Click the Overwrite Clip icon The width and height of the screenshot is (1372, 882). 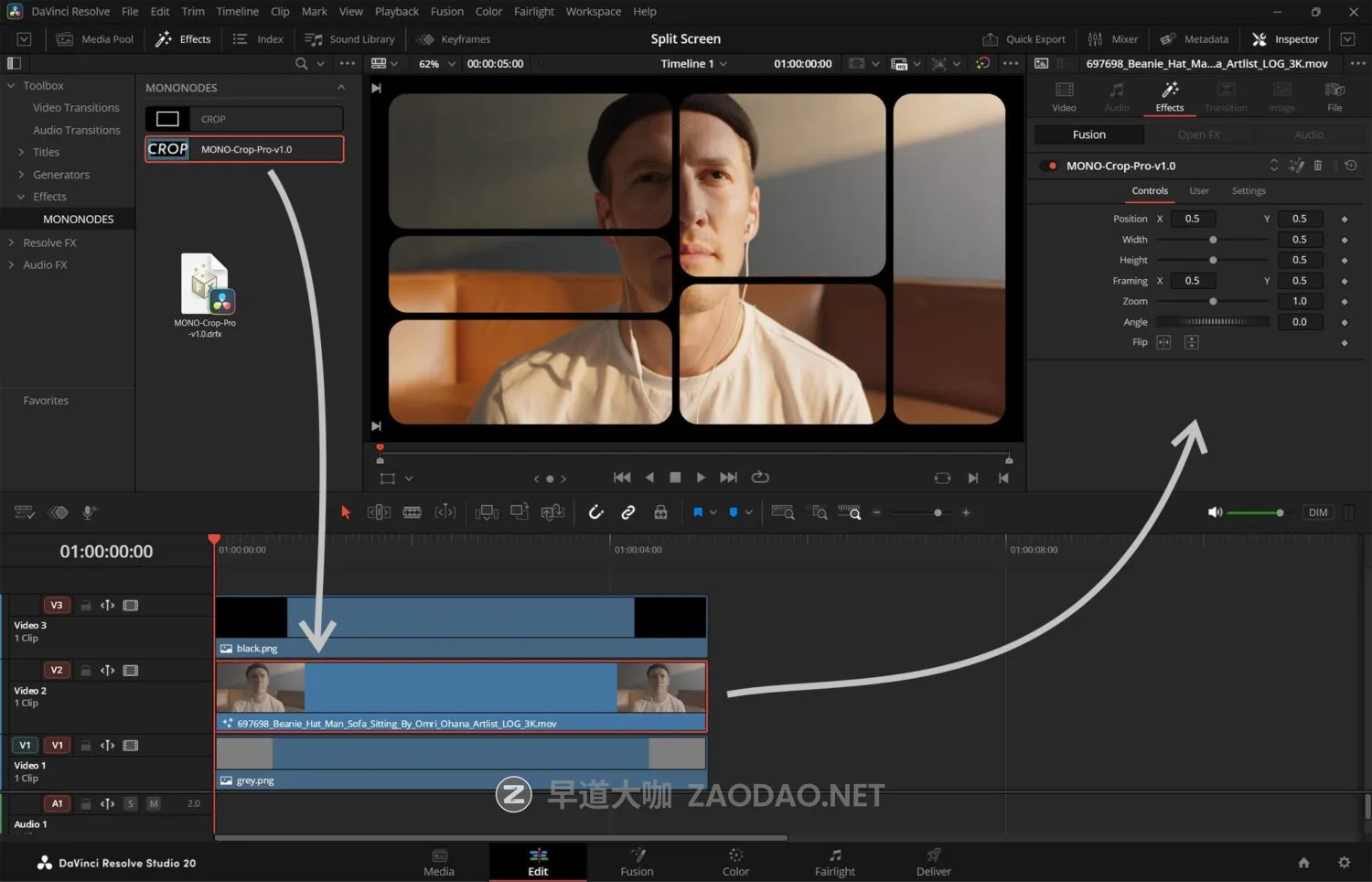point(520,512)
